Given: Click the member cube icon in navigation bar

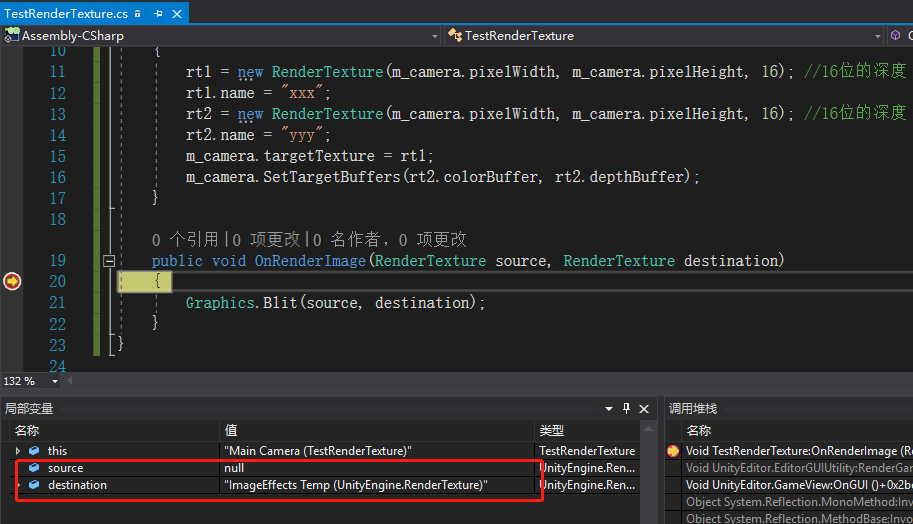Looking at the screenshot, I should [x=896, y=36].
